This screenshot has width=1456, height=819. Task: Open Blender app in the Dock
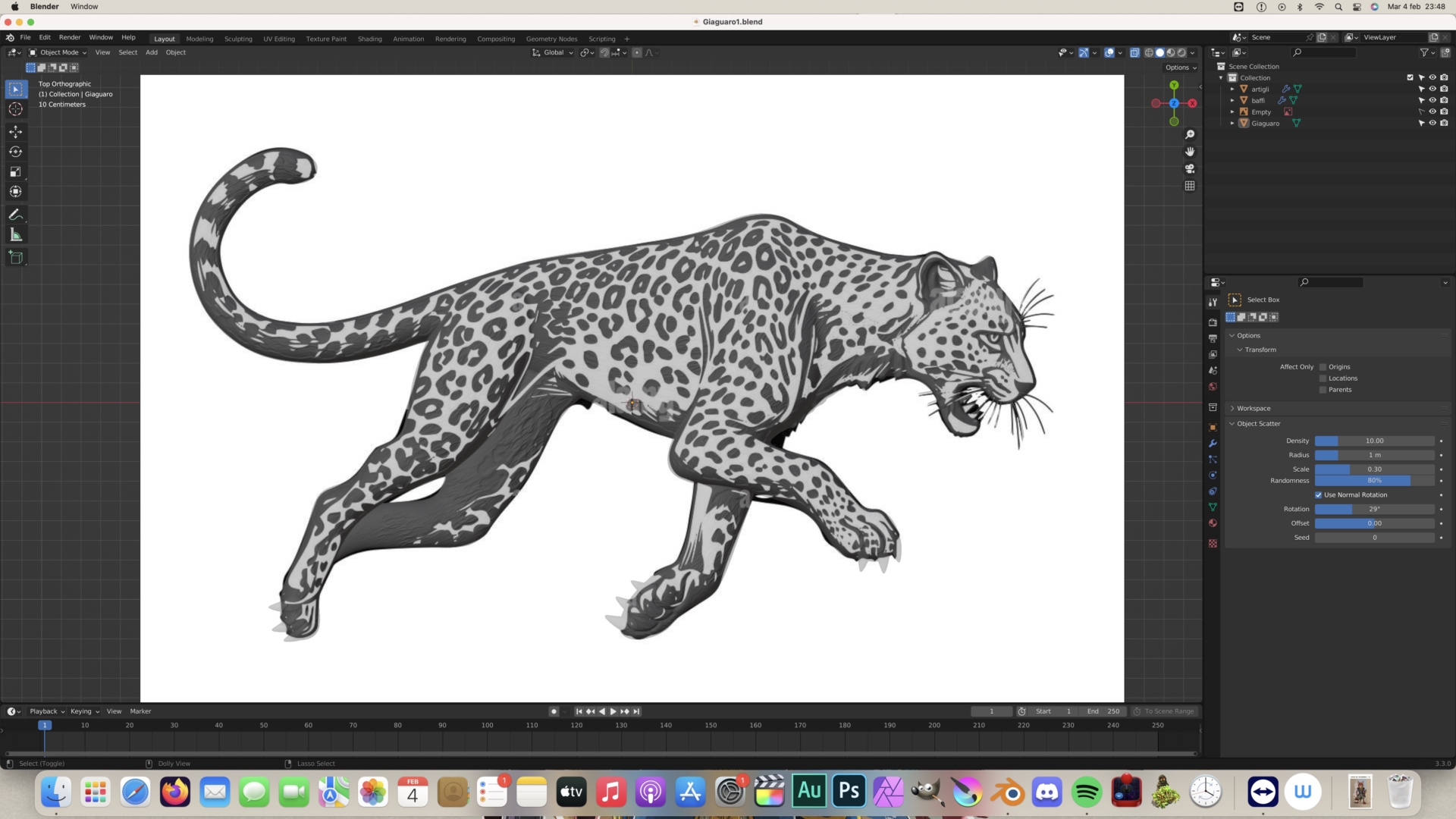[x=1007, y=792]
